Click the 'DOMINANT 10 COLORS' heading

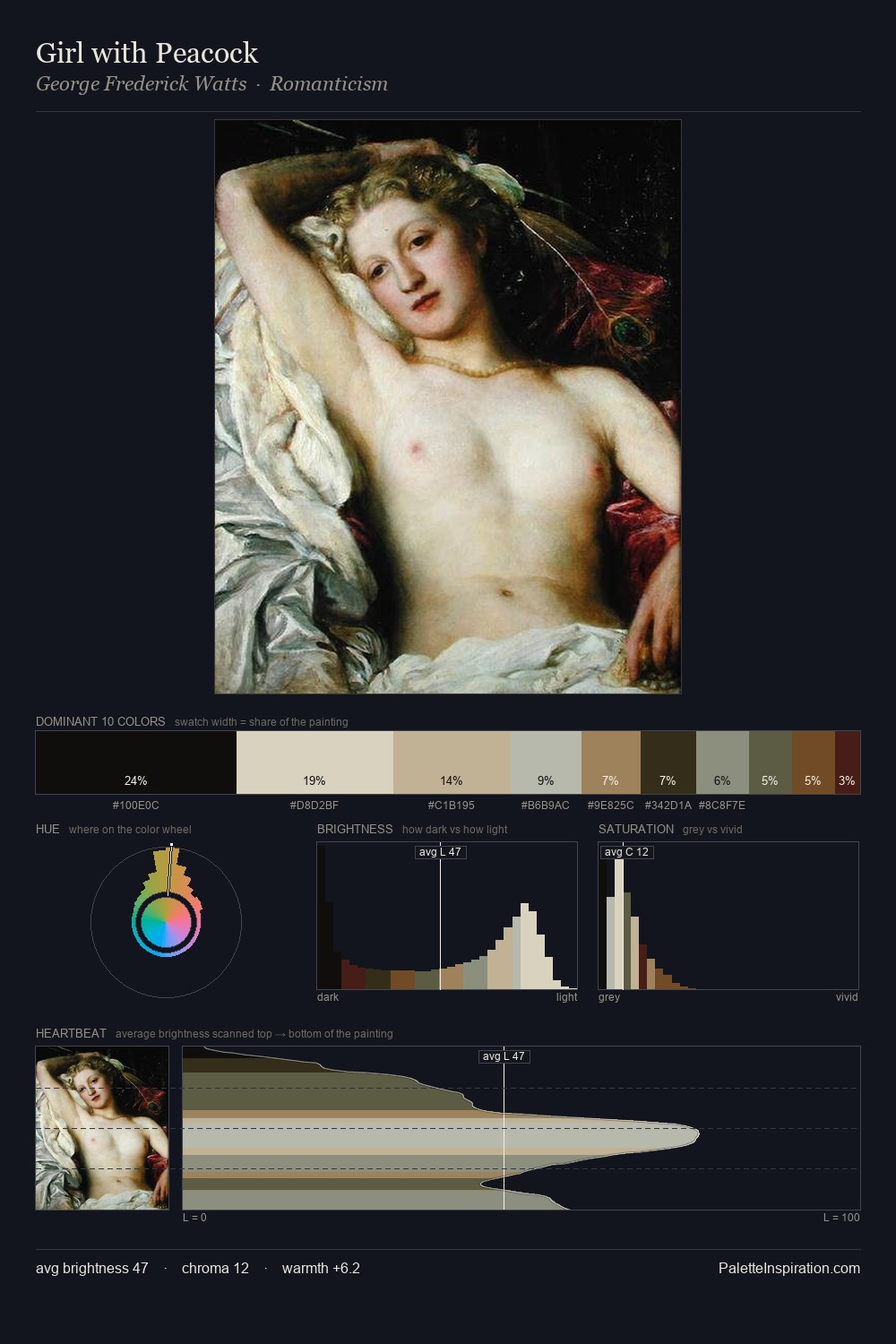(x=100, y=721)
